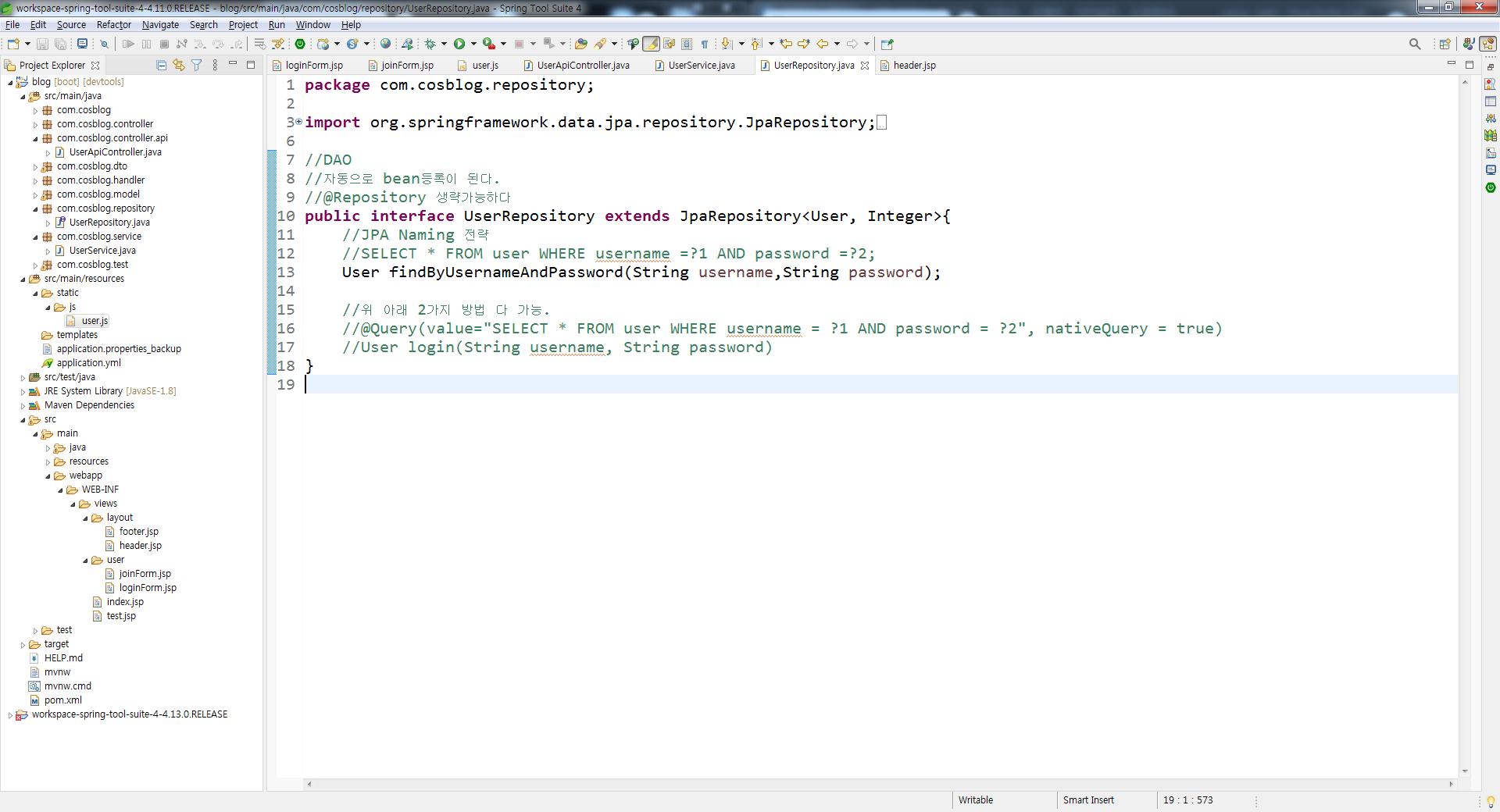Click the Open Type folder icon
Screen dimensions: 1500x812
point(580,44)
